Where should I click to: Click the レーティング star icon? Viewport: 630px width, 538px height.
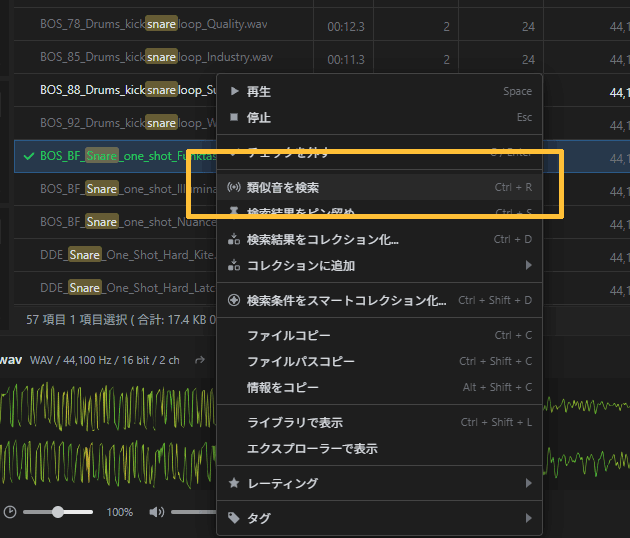point(234,483)
